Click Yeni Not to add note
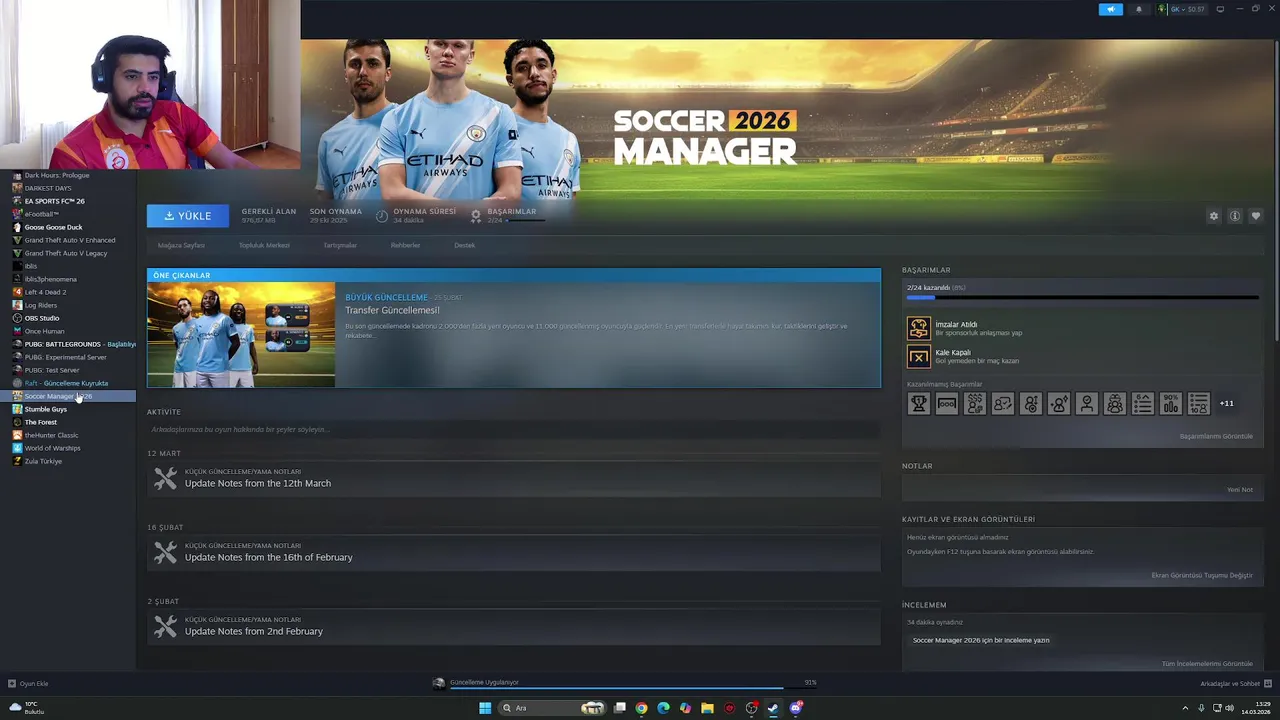The height and width of the screenshot is (720, 1280). point(1240,489)
